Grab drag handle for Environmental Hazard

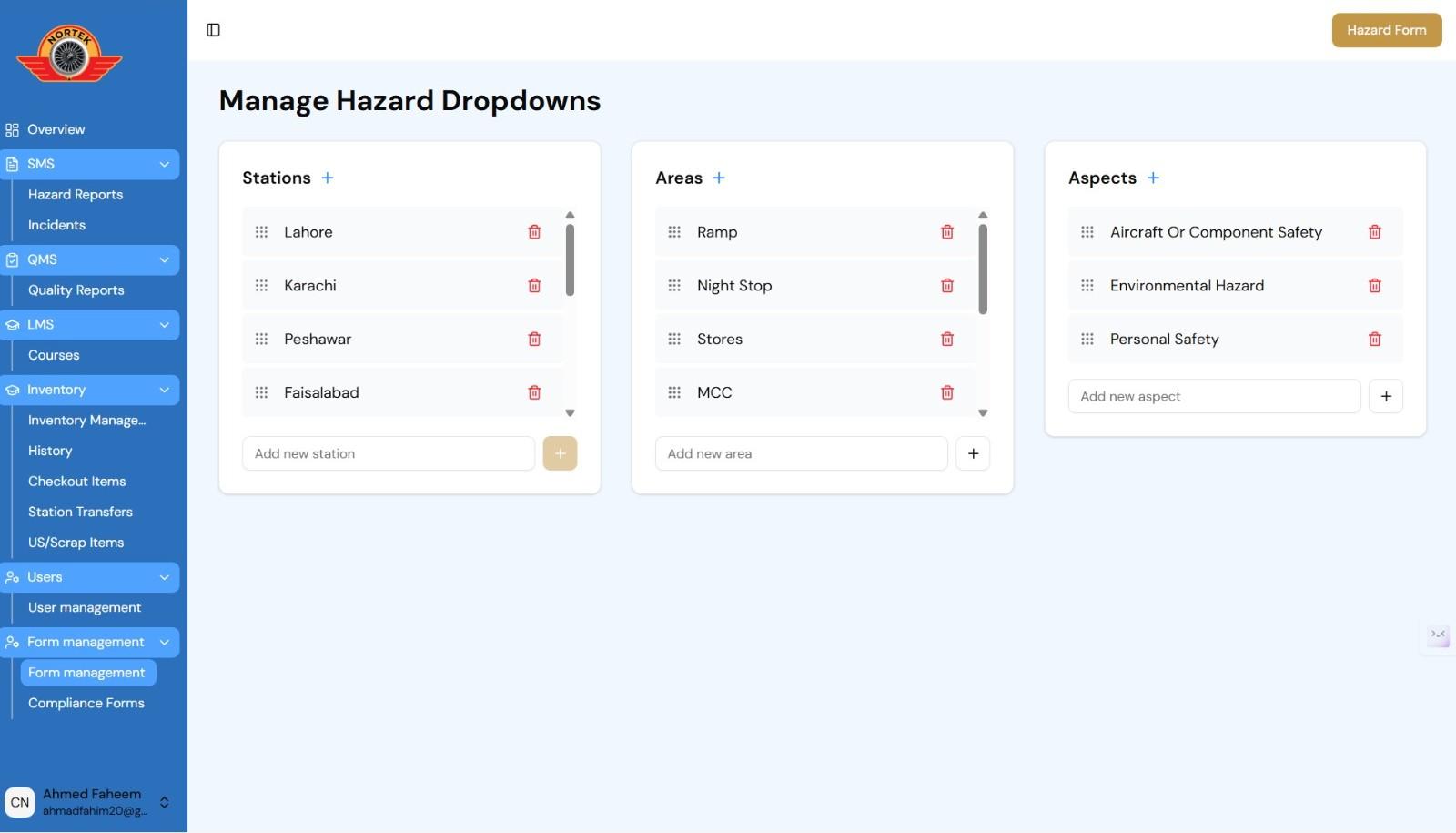point(1087,286)
